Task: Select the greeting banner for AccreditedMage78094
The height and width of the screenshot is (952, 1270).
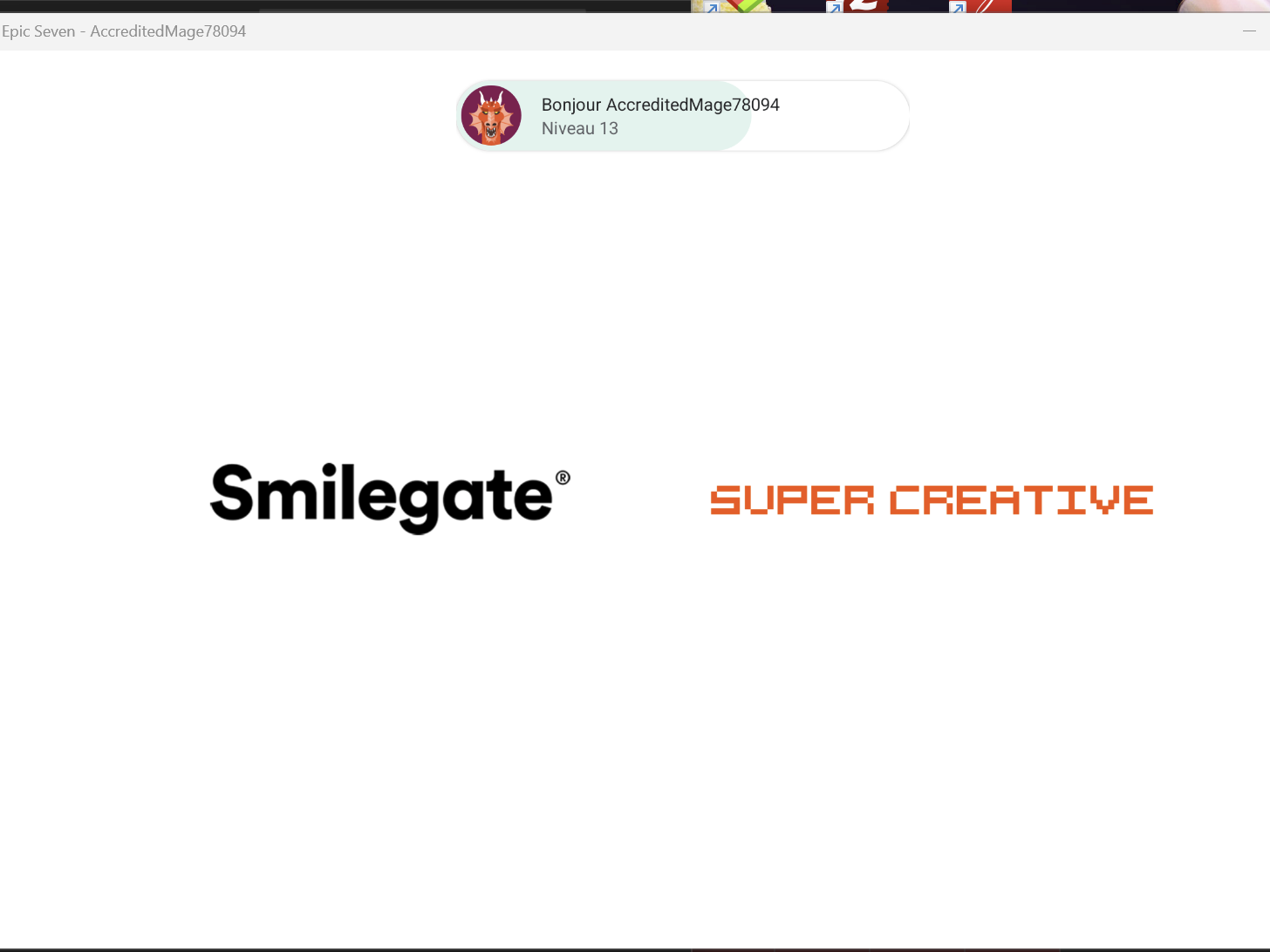Action: pos(680,115)
